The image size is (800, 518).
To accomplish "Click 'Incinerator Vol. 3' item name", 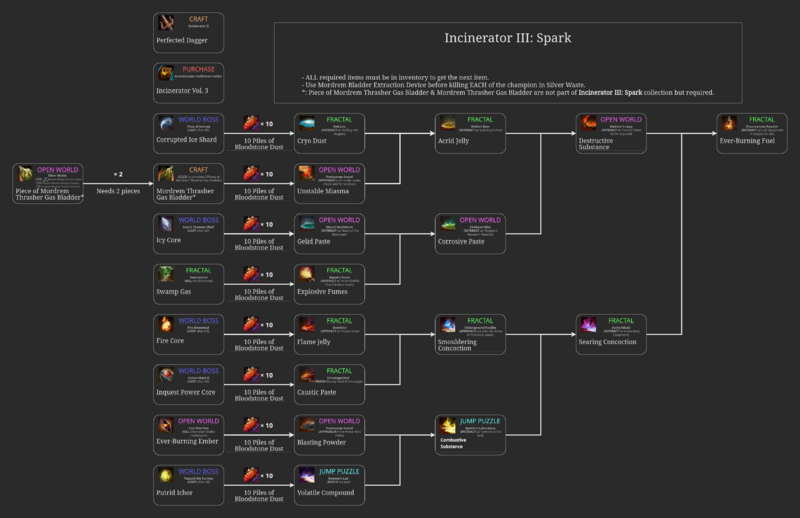I will click(182, 90).
